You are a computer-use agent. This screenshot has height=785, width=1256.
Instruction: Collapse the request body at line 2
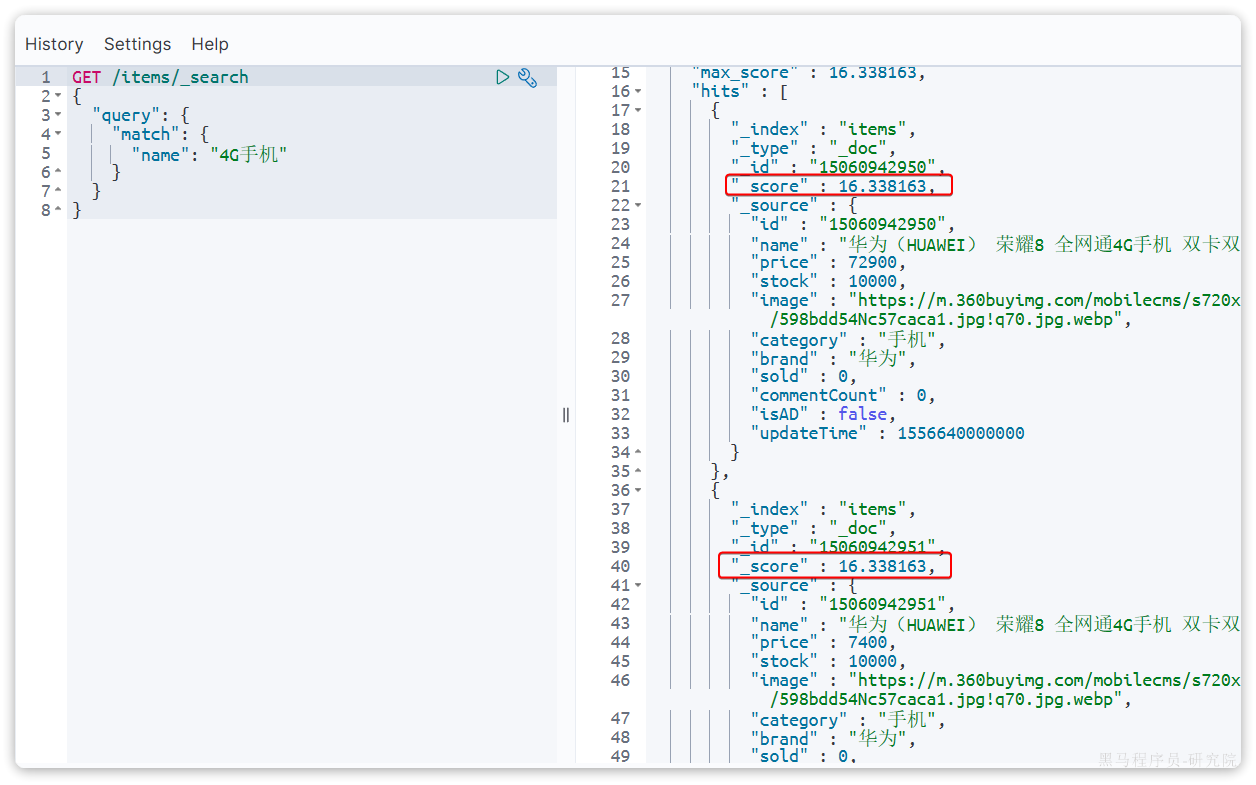(x=58, y=96)
